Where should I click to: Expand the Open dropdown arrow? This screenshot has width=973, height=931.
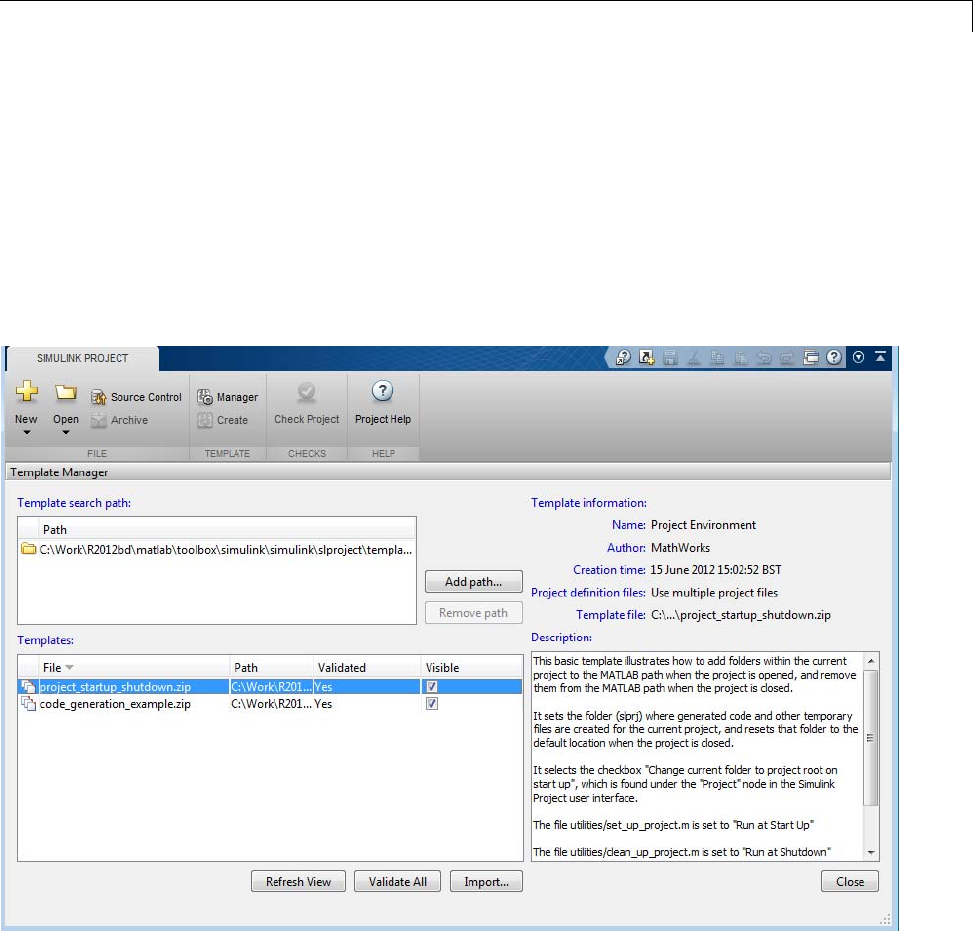pos(66,433)
